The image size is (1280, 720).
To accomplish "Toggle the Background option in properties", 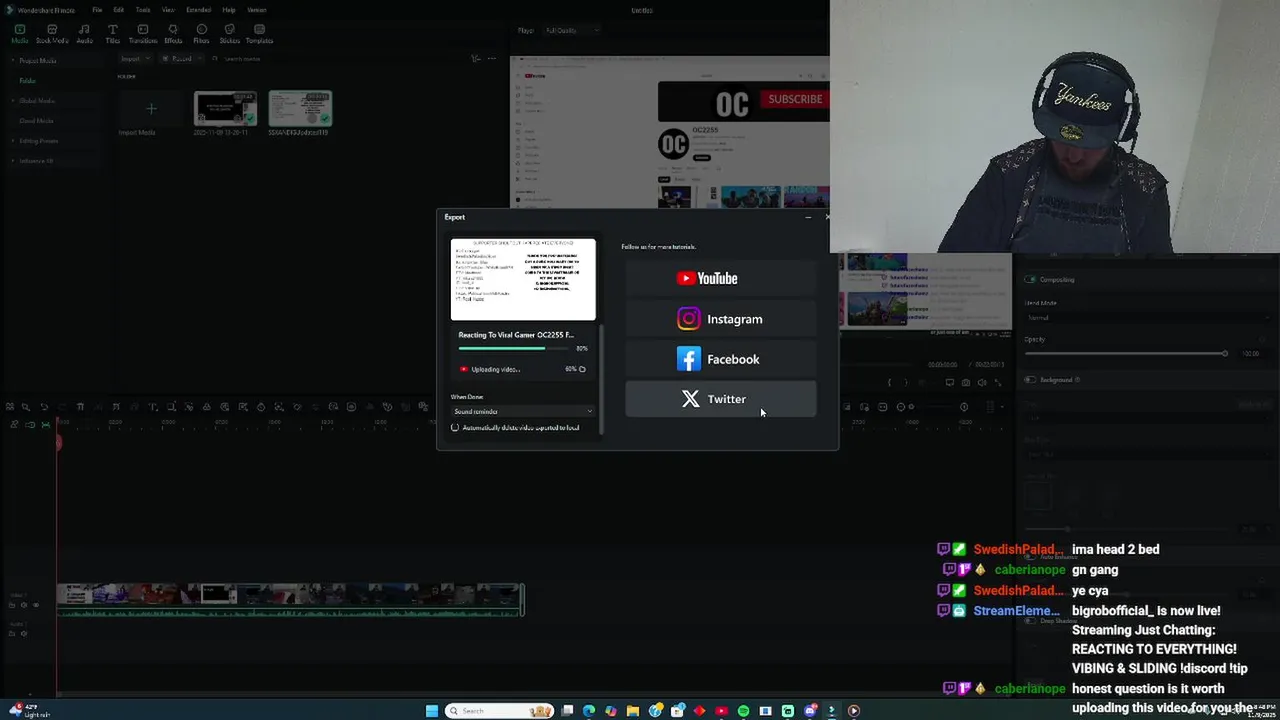I will click(1031, 380).
